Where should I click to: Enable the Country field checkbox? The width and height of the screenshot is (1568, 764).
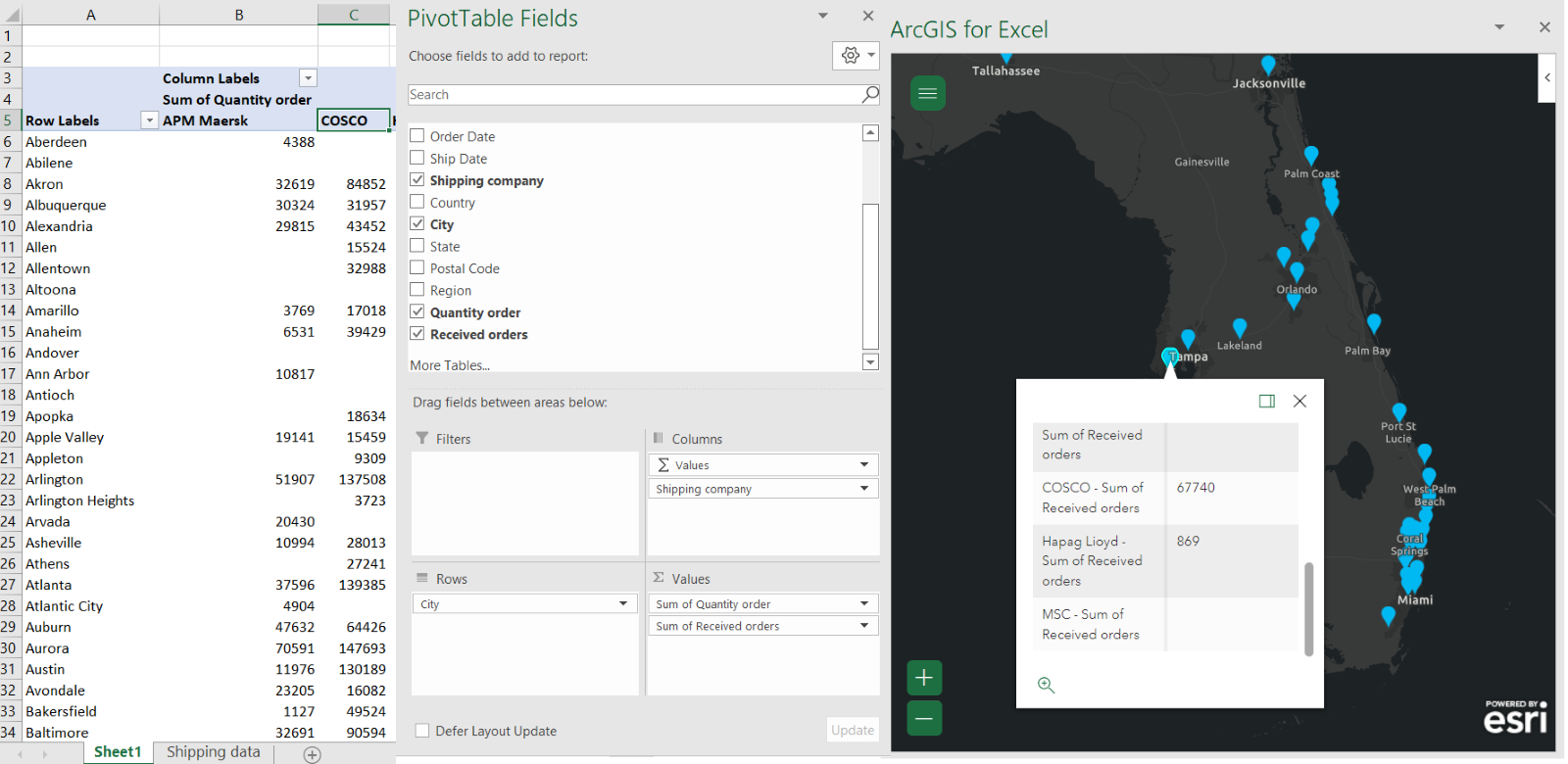click(x=417, y=202)
